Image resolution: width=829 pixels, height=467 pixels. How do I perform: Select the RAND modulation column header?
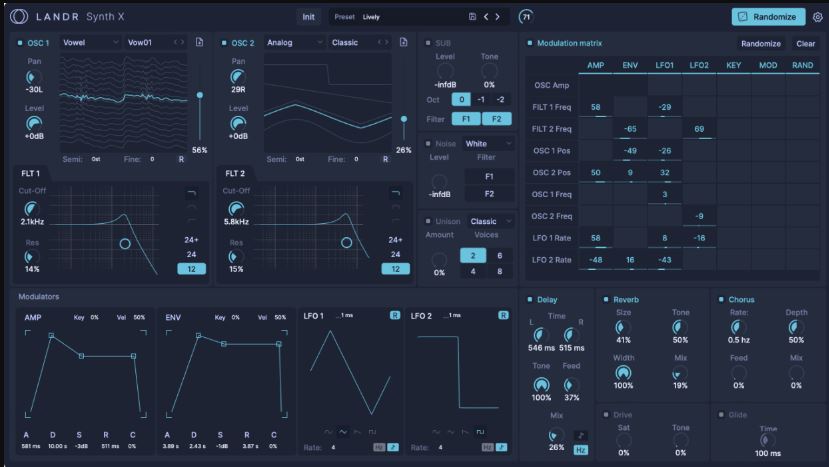coord(802,65)
